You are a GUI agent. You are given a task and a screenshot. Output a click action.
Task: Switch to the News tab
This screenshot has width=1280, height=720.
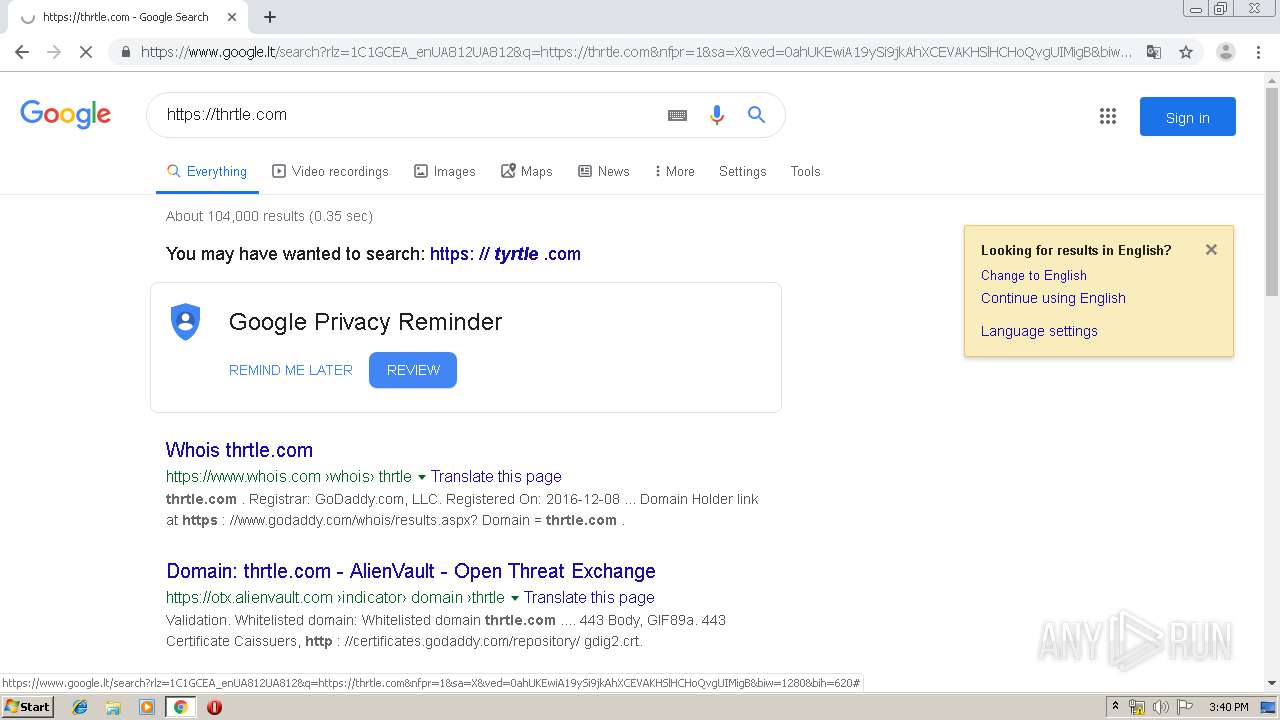click(603, 171)
